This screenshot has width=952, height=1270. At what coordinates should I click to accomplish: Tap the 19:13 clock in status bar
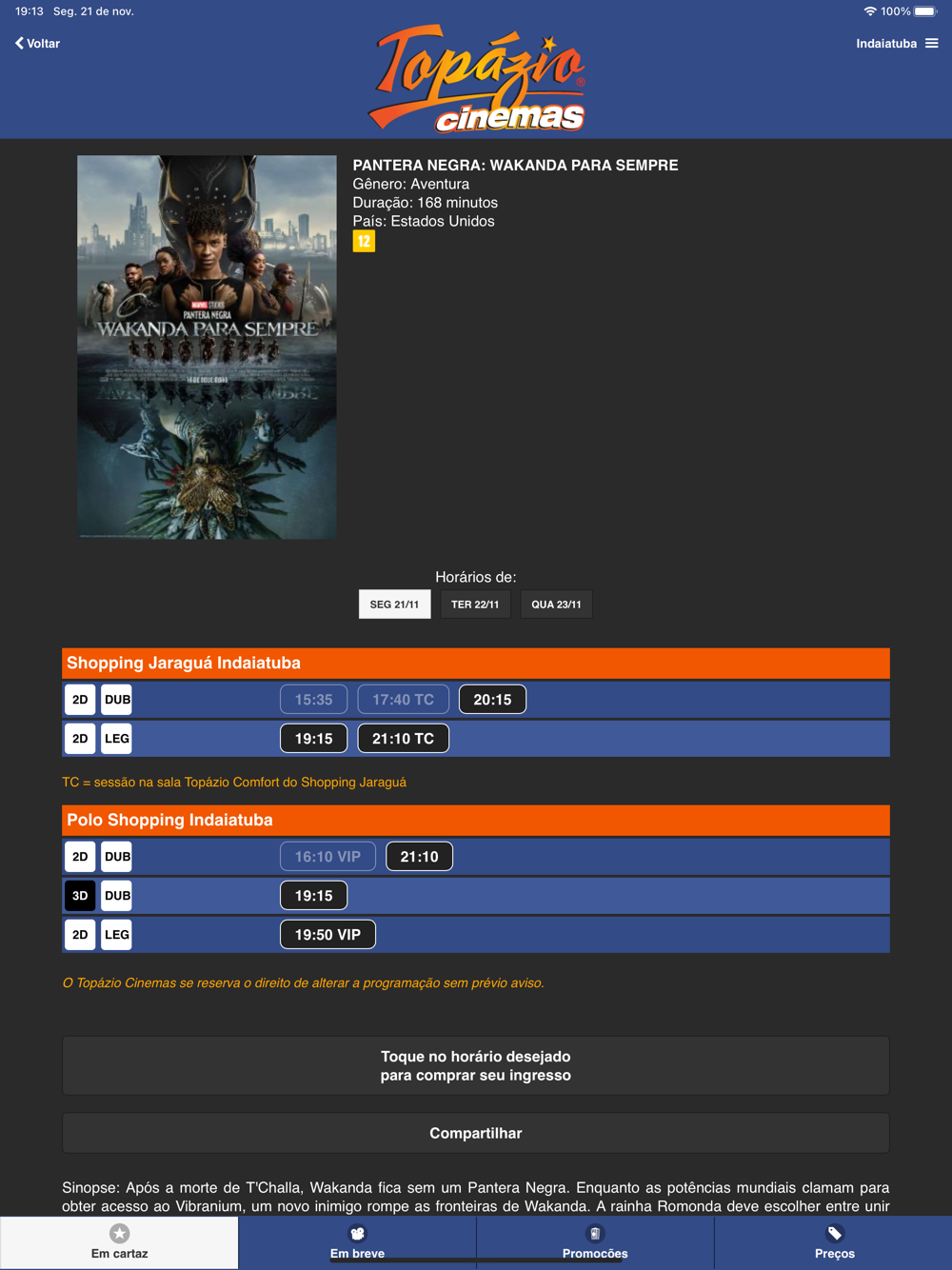click(x=30, y=11)
